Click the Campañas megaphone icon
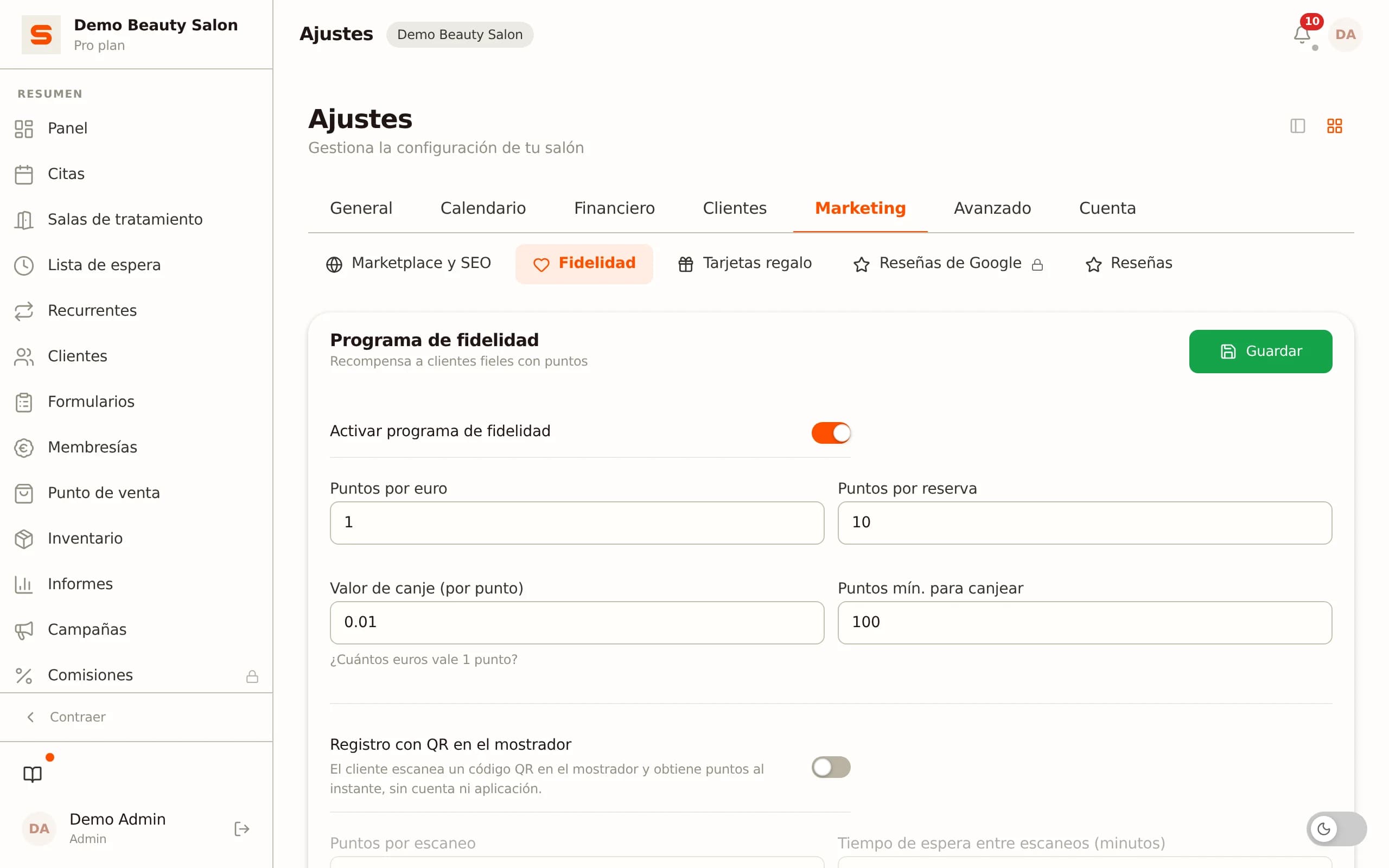The width and height of the screenshot is (1389, 868). [x=23, y=630]
